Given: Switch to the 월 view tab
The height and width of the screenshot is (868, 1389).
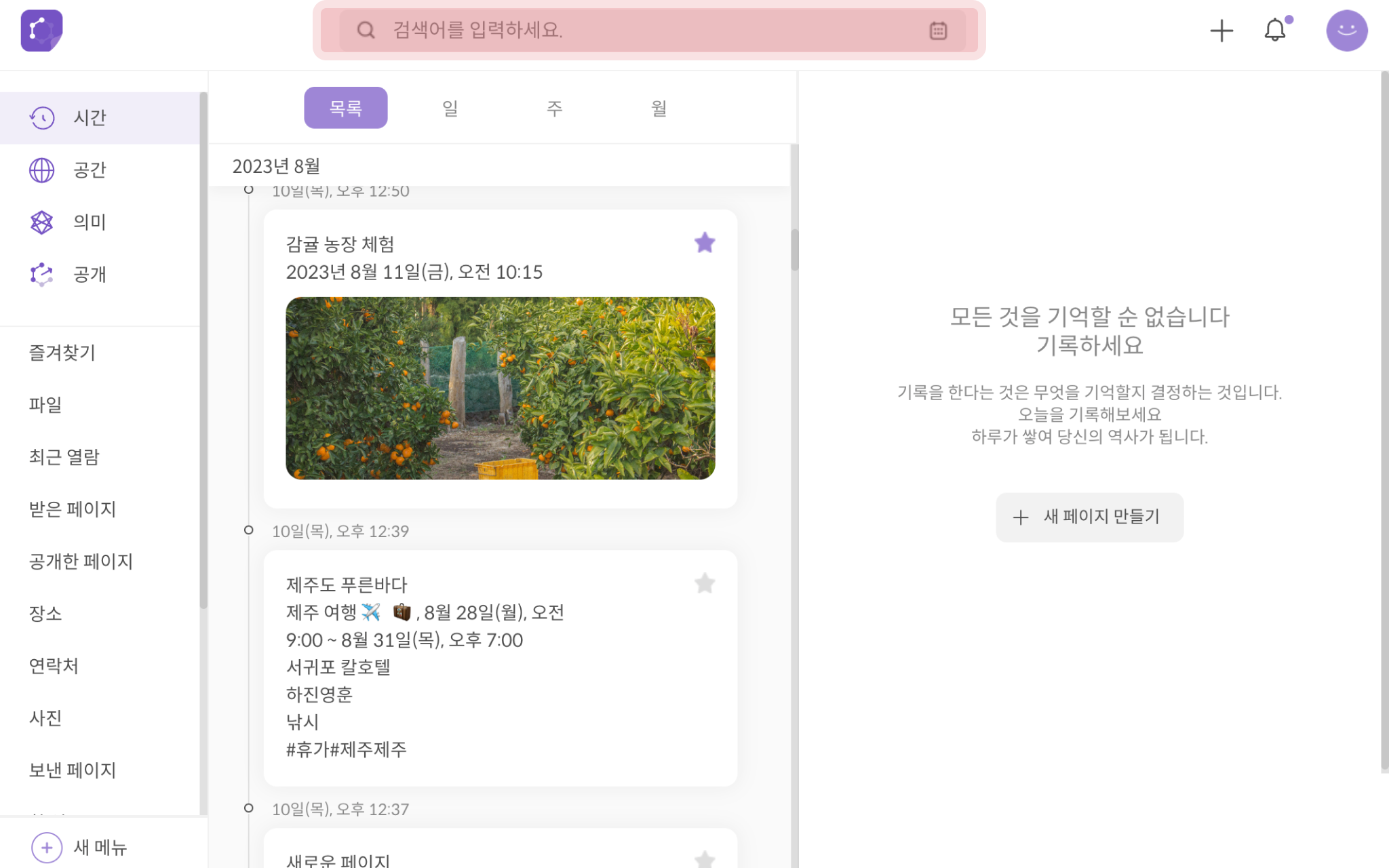Looking at the screenshot, I should pos(659,108).
